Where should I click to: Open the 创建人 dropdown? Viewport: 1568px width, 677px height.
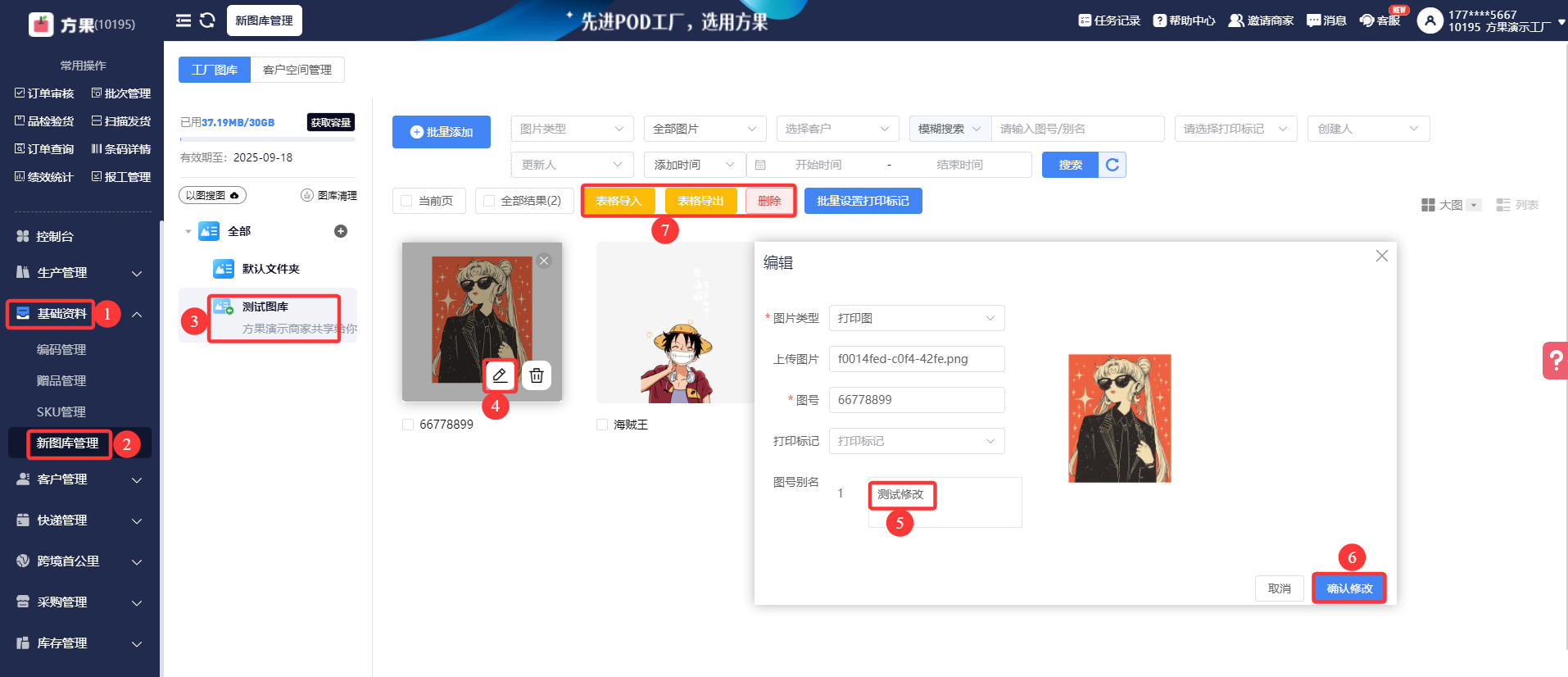pyautogui.click(x=1369, y=129)
